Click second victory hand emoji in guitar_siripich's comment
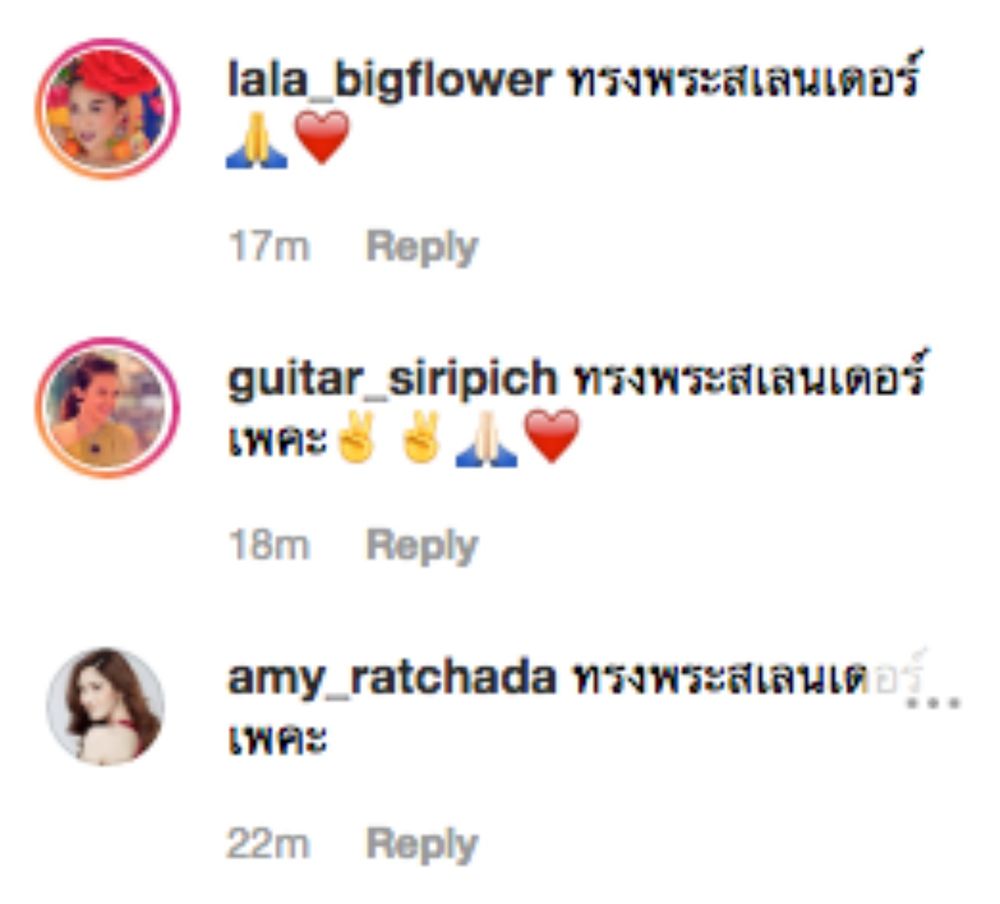This screenshot has width=1000, height=904. point(421,437)
